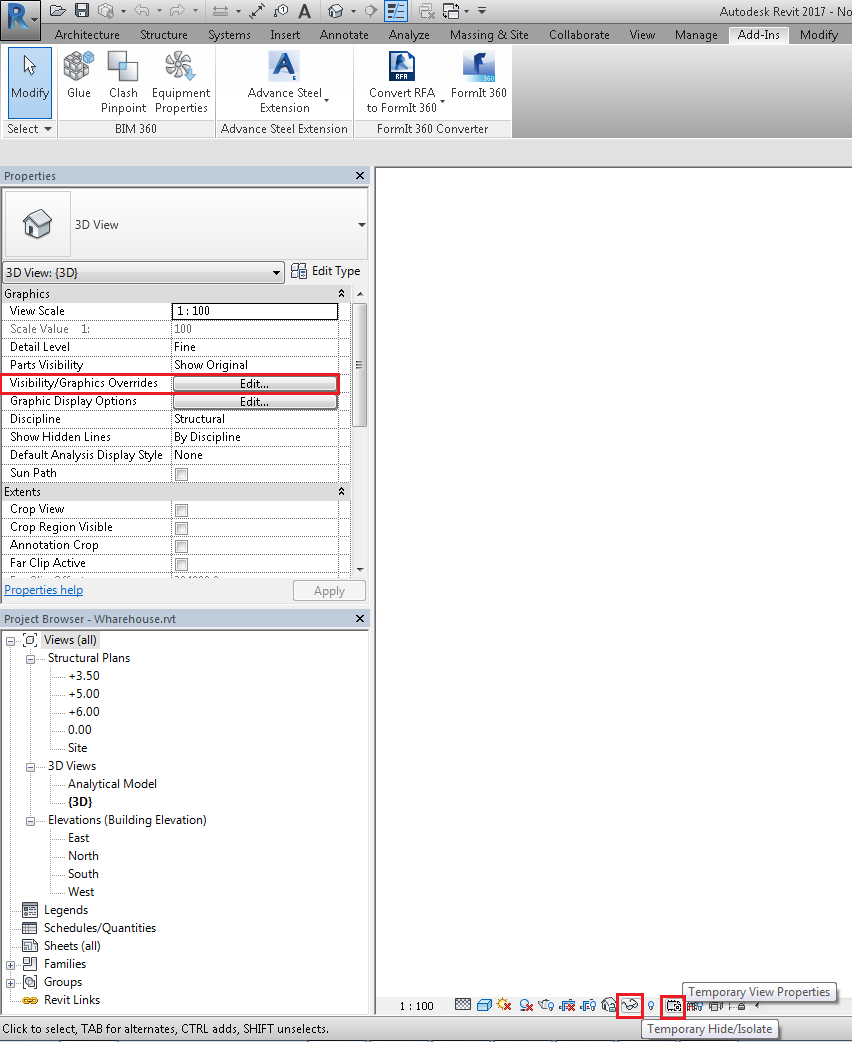Switch to the Massing & Site tab
Image resolution: width=852 pixels, height=1042 pixels.
coord(489,35)
